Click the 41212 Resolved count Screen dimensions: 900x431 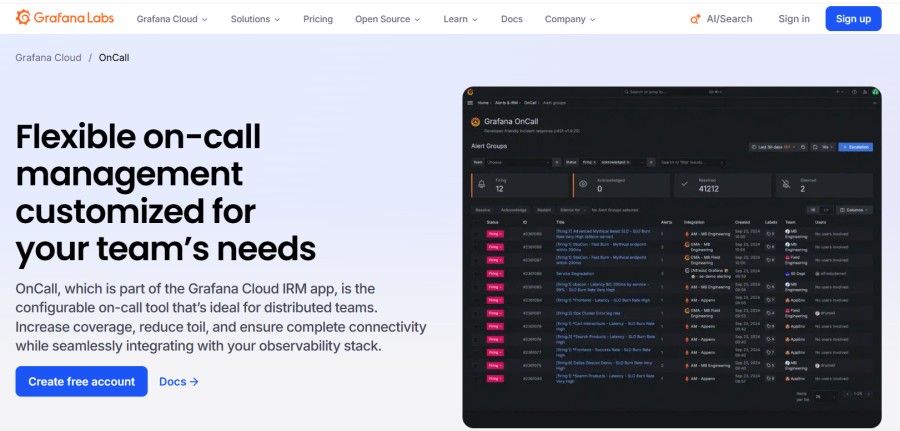pos(708,189)
